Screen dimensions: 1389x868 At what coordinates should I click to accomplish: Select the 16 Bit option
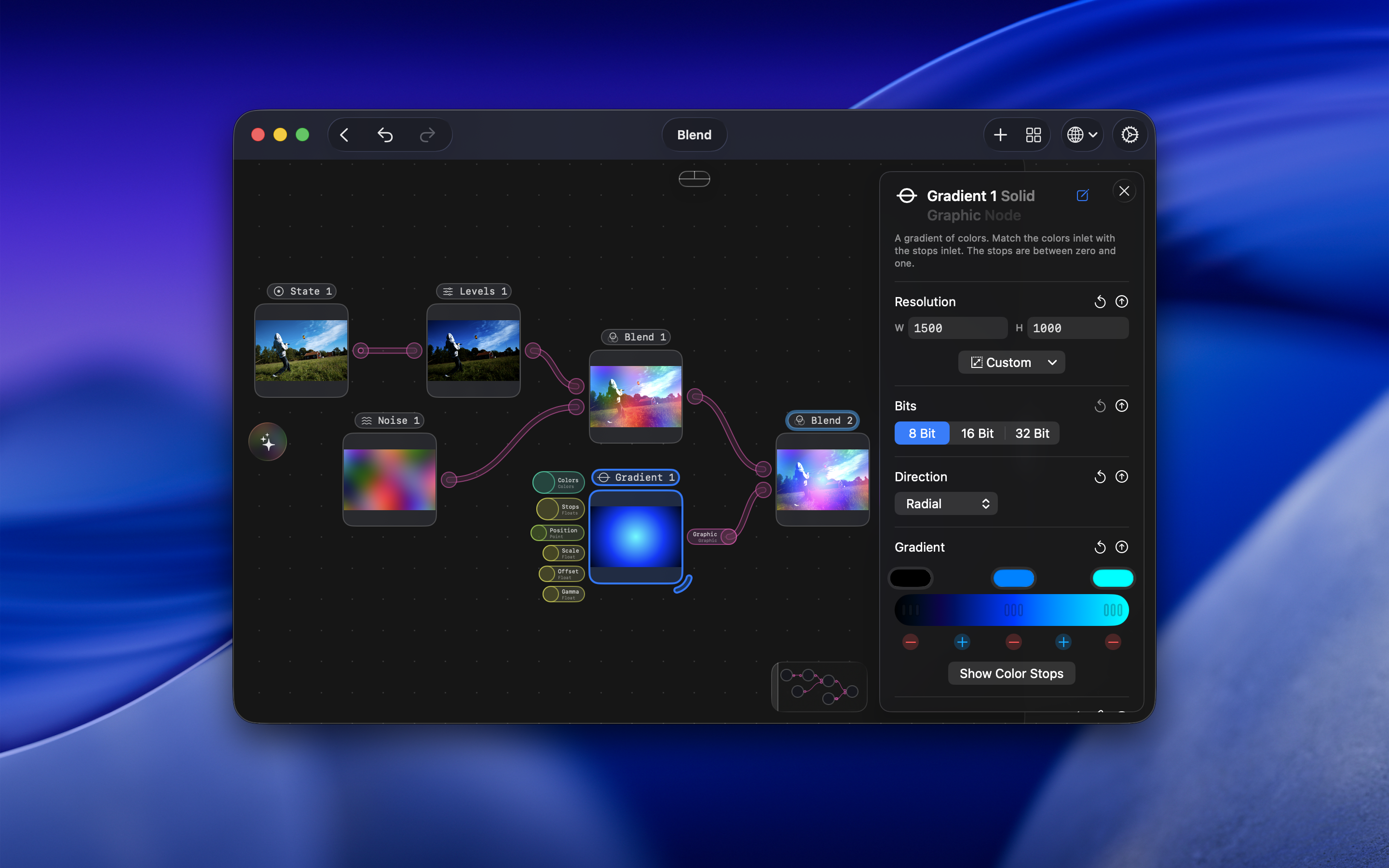[x=977, y=434]
